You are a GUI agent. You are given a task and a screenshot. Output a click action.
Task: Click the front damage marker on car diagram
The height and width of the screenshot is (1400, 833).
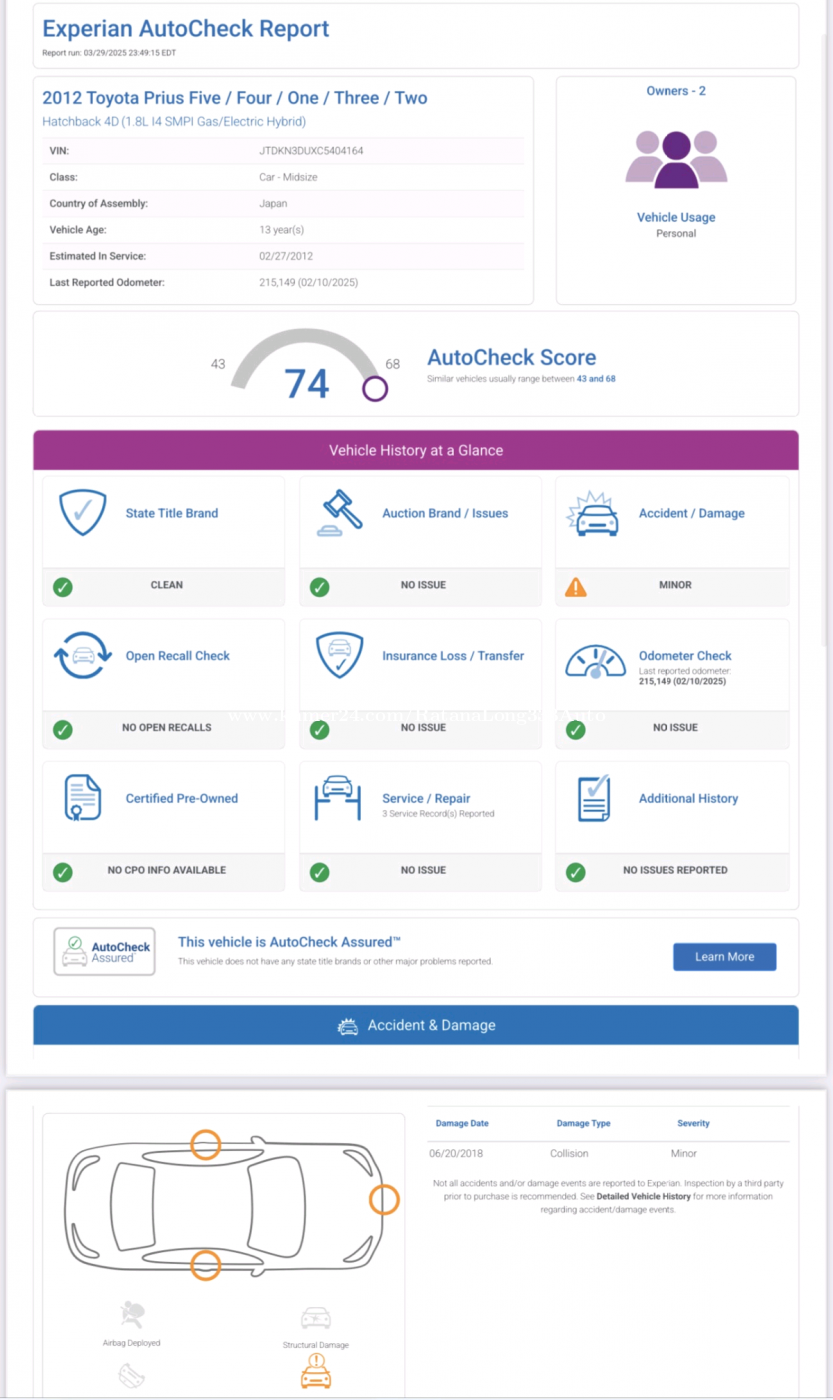click(x=384, y=1200)
